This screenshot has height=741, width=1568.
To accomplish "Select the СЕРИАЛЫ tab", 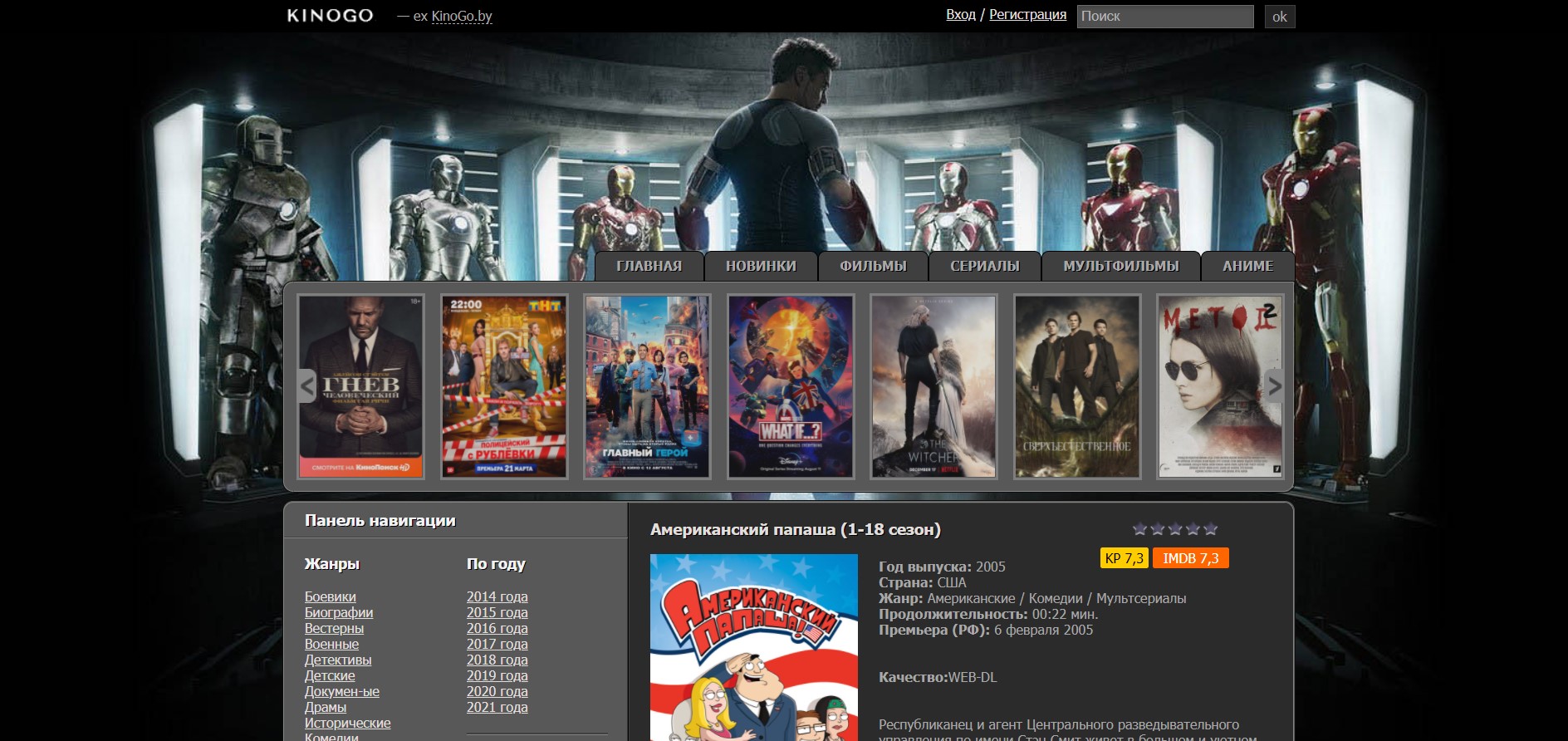I will point(985,266).
